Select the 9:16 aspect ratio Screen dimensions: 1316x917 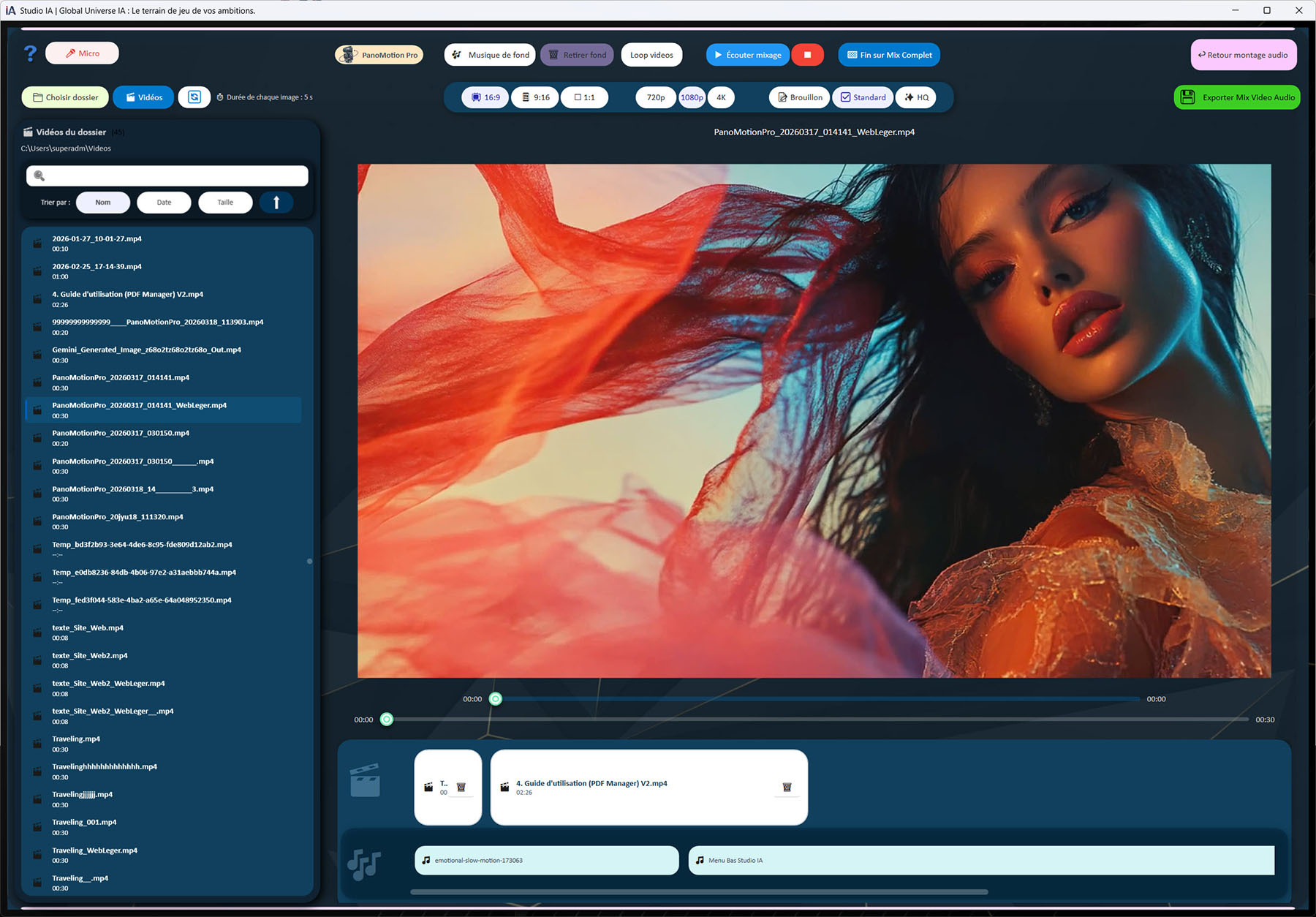click(x=534, y=97)
